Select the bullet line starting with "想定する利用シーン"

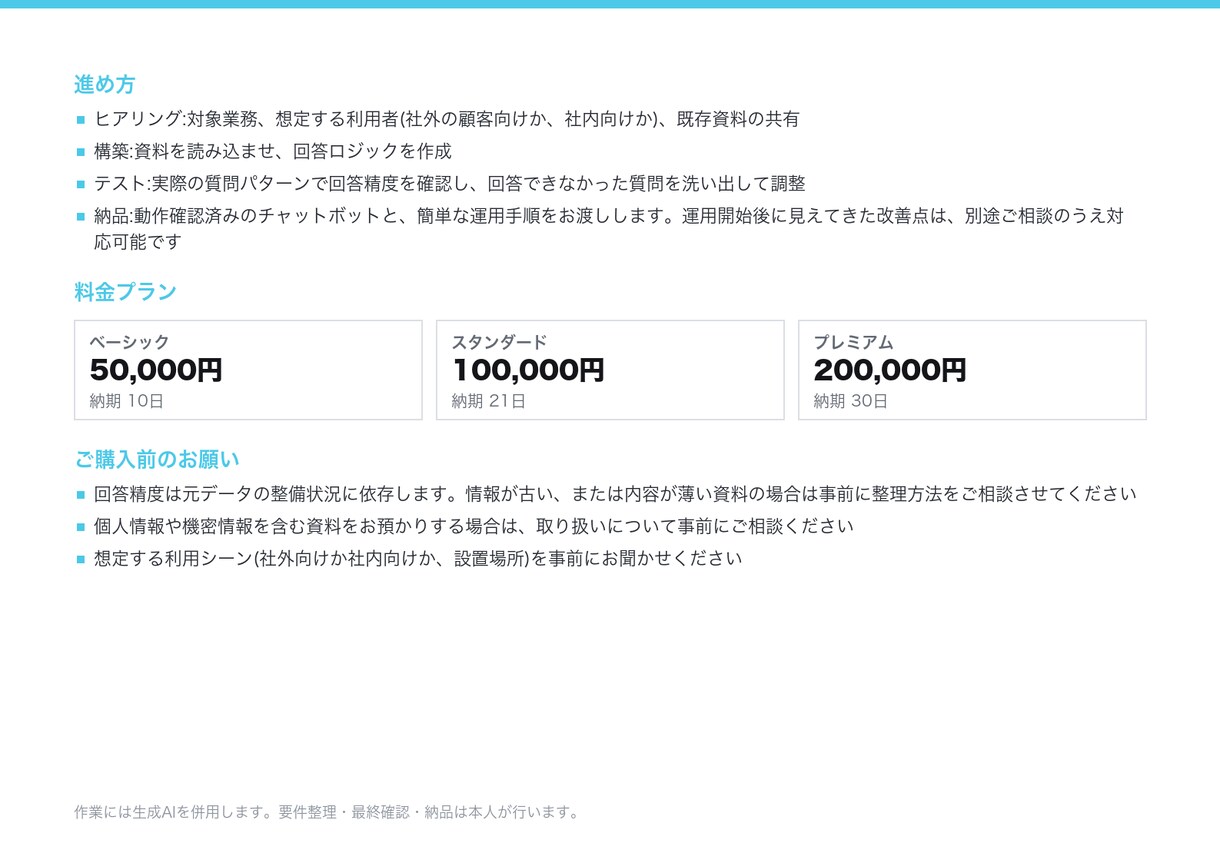click(x=418, y=558)
